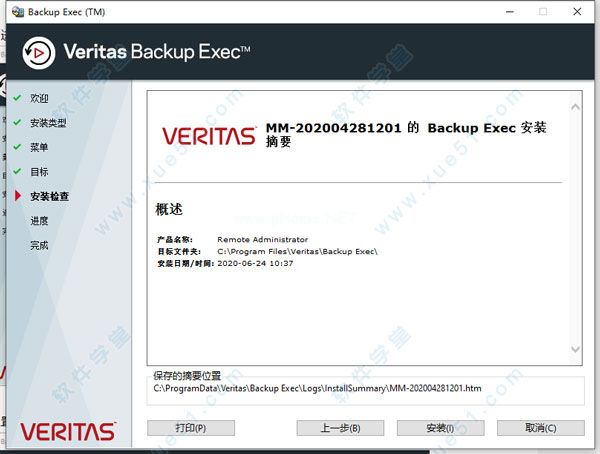The width and height of the screenshot is (600, 454).
Task: Click the green checkmark beside 欢迎
Action: [18, 99]
